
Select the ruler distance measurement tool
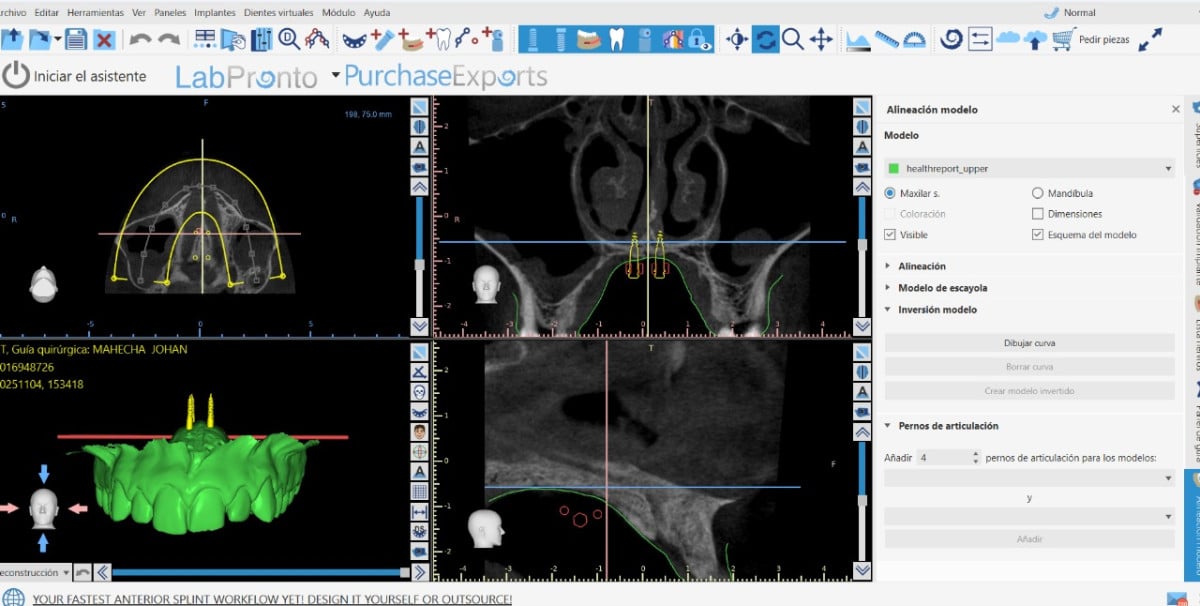[886, 40]
